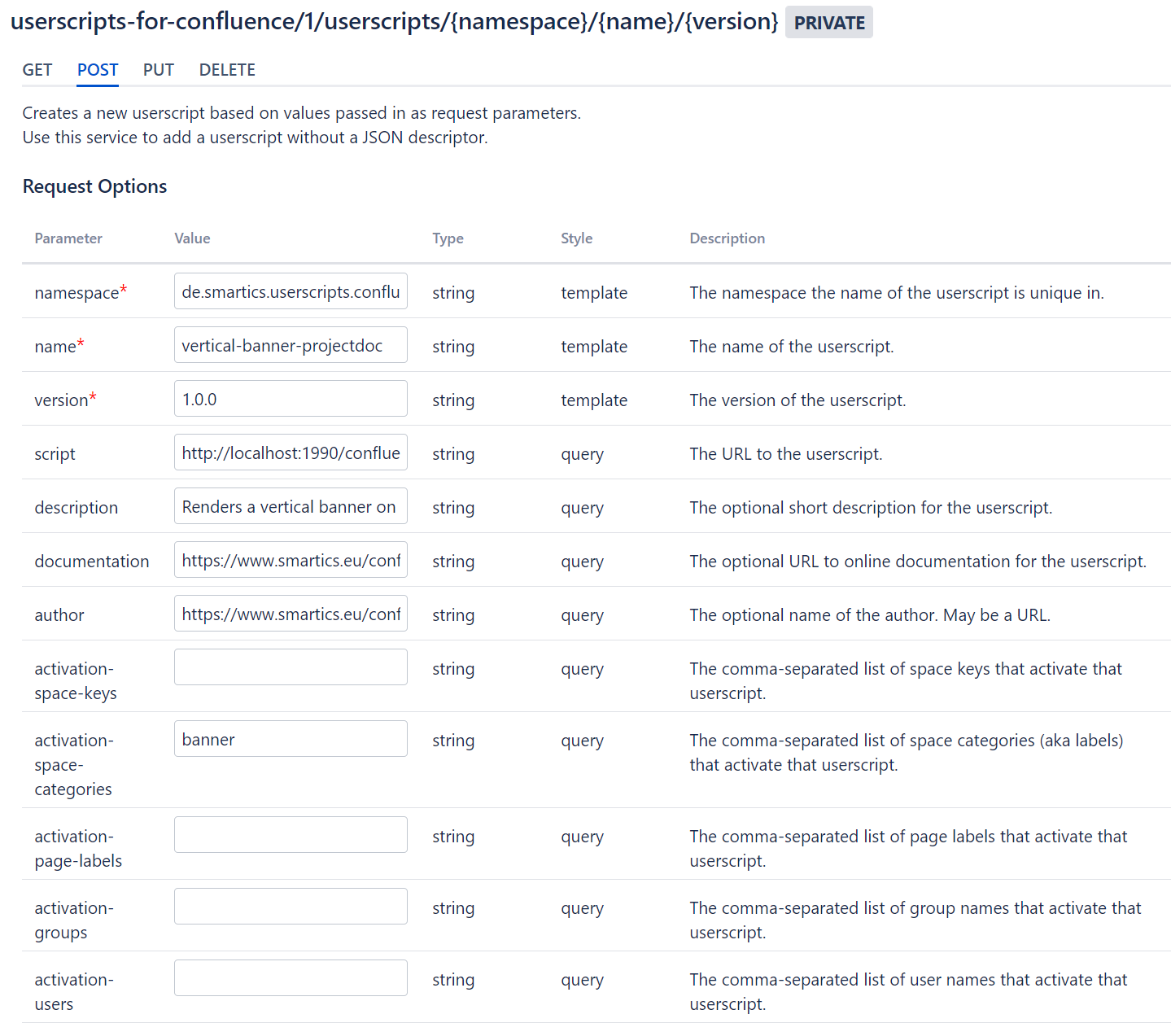Click the documentation URL input field
This screenshot has width=1171, height=1036.
(x=290, y=560)
